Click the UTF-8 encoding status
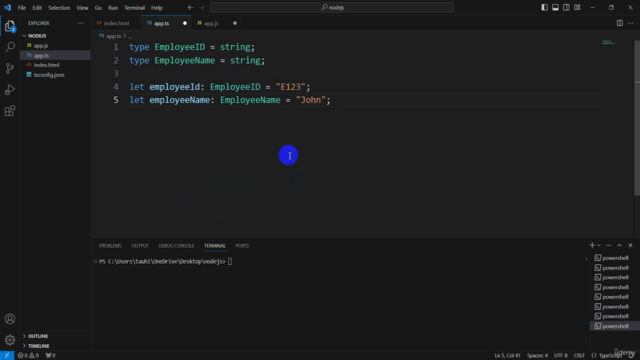 (561, 356)
